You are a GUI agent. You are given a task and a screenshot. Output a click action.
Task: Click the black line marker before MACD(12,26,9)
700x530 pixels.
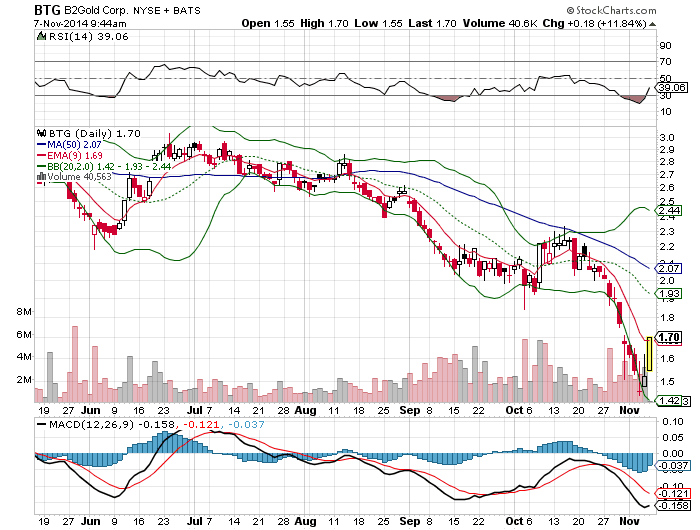42,424
